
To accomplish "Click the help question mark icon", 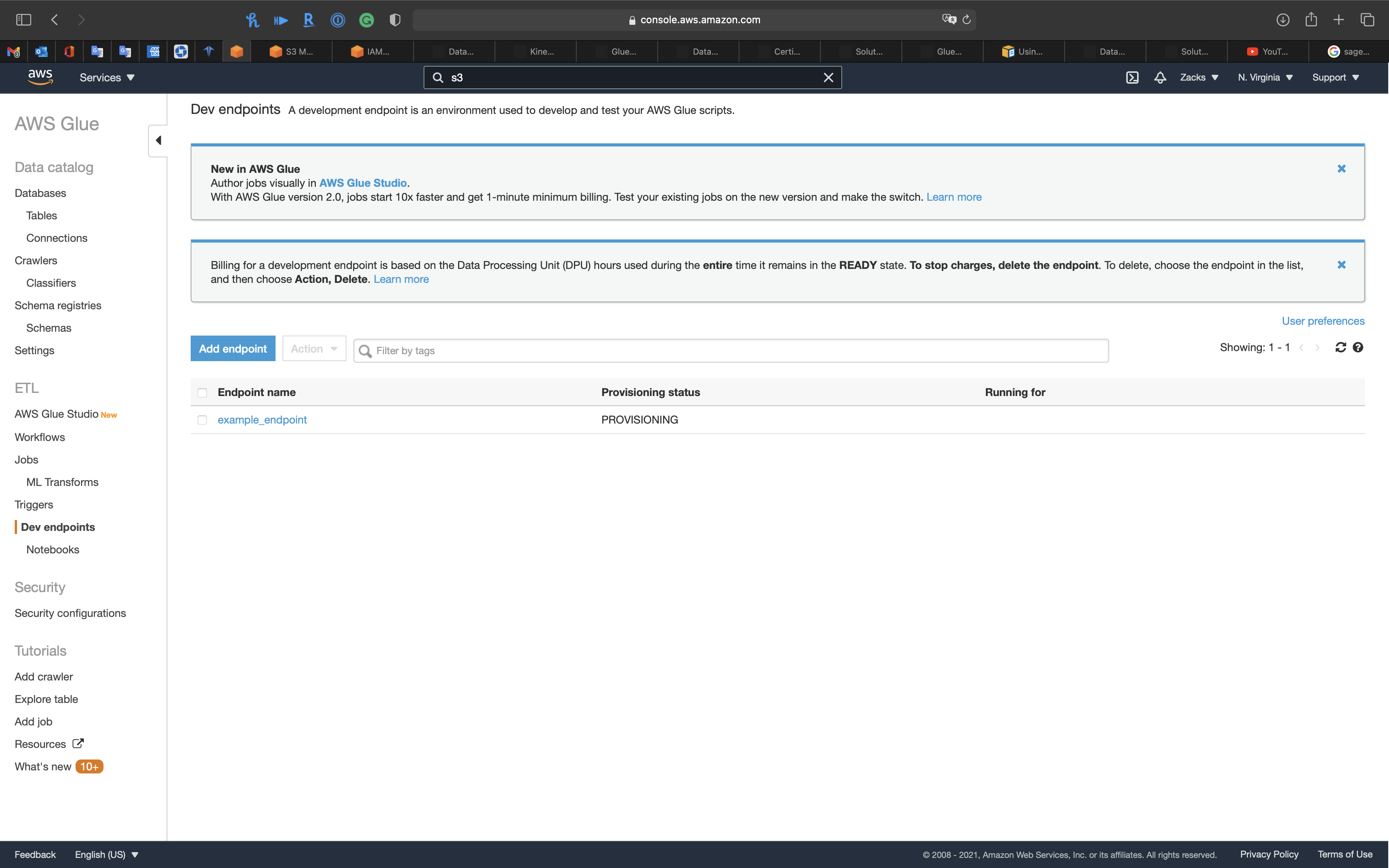I will pyautogui.click(x=1358, y=347).
